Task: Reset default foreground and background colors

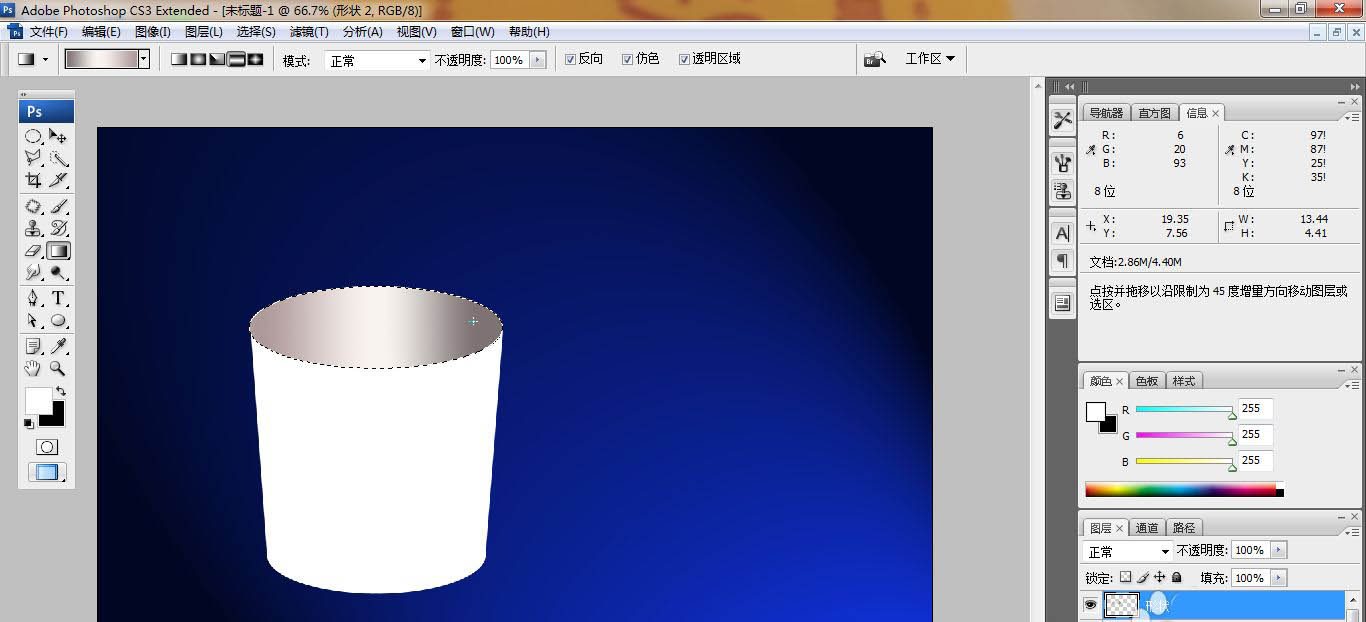Action: click(x=29, y=424)
